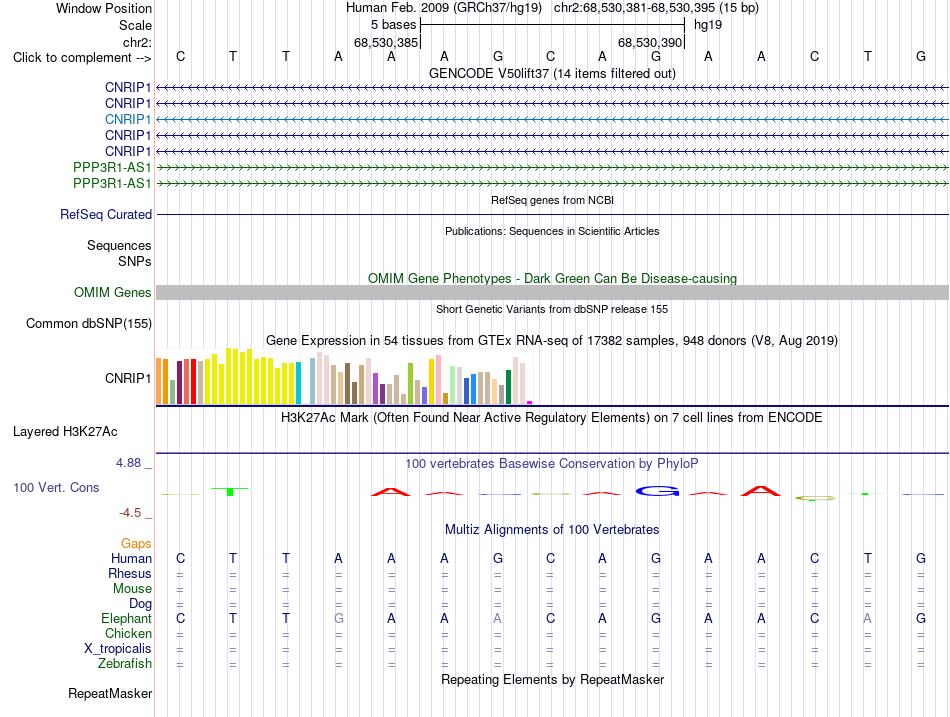
Task: Click the hg19 label beside scale bar
Action: pyautogui.click(x=708, y=25)
